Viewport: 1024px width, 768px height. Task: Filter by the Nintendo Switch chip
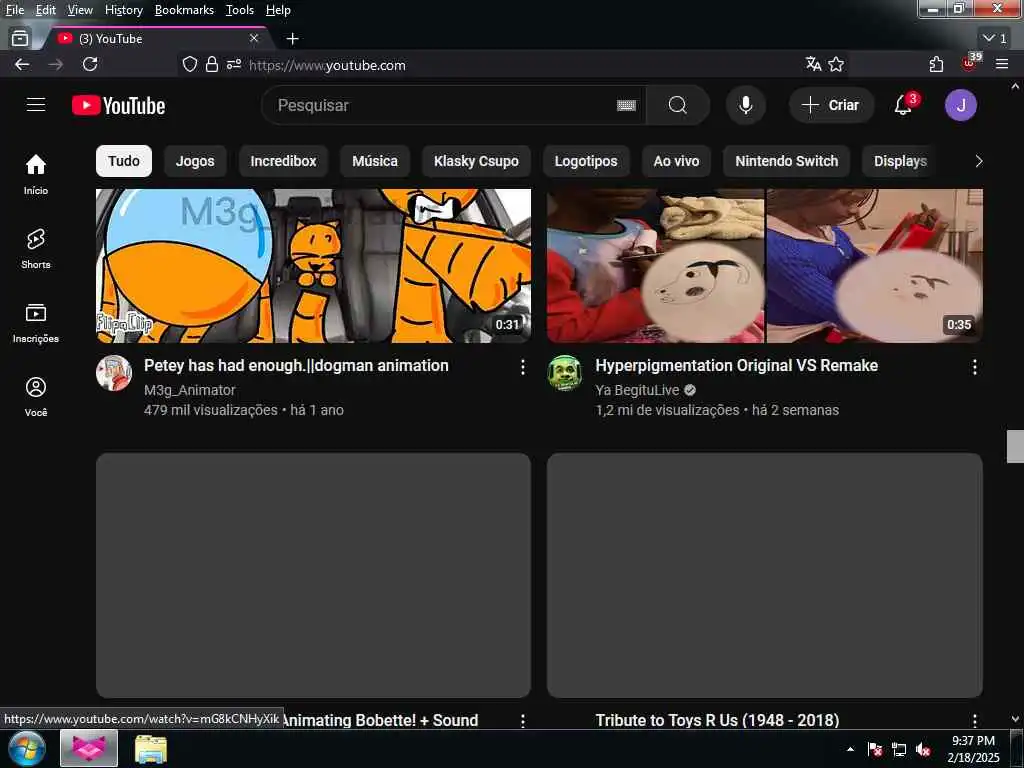click(786, 161)
